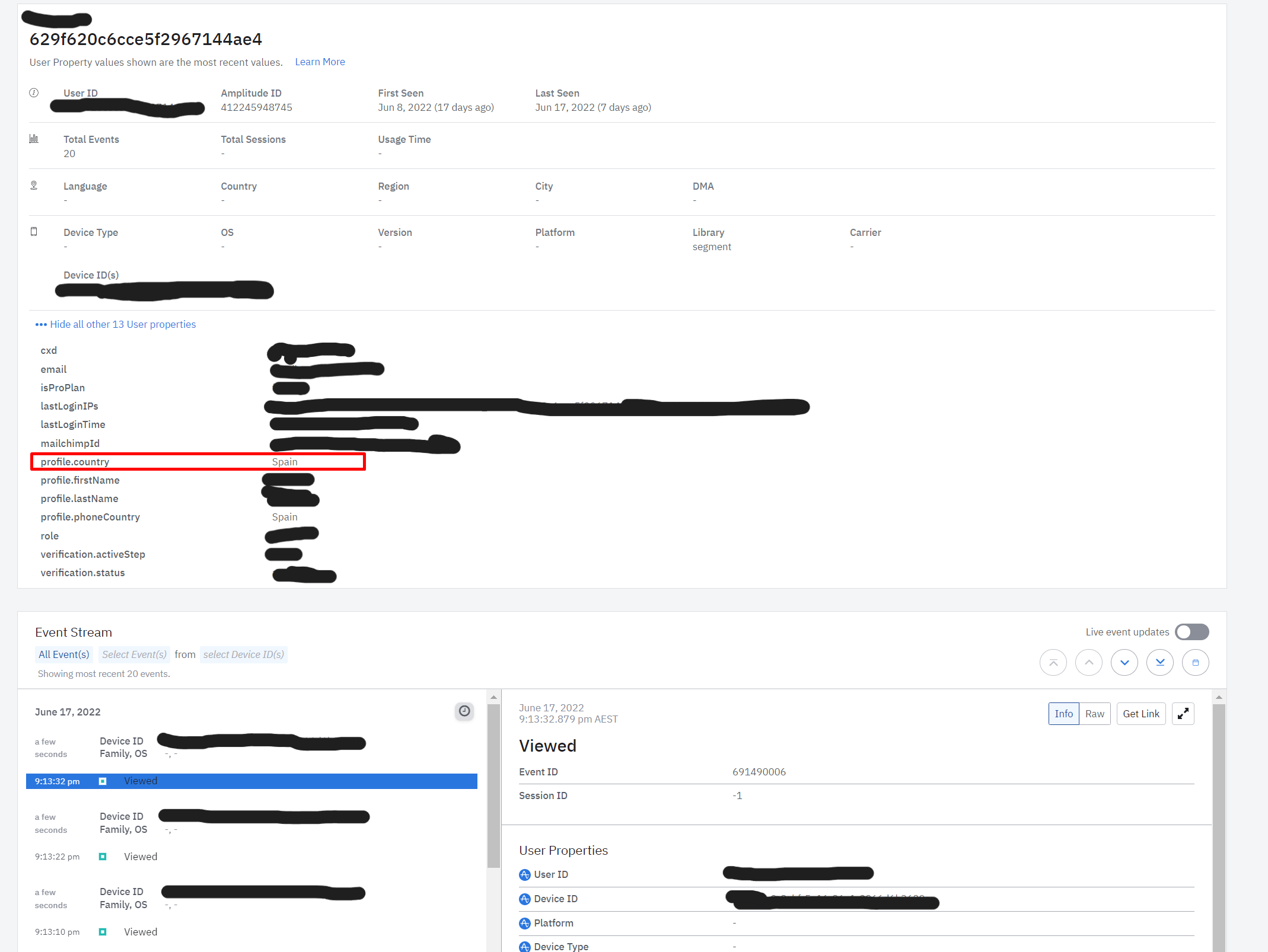1268x952 pixels.
Task: Click the clock timestamp icon in event list
Action: tap(464, 711)
